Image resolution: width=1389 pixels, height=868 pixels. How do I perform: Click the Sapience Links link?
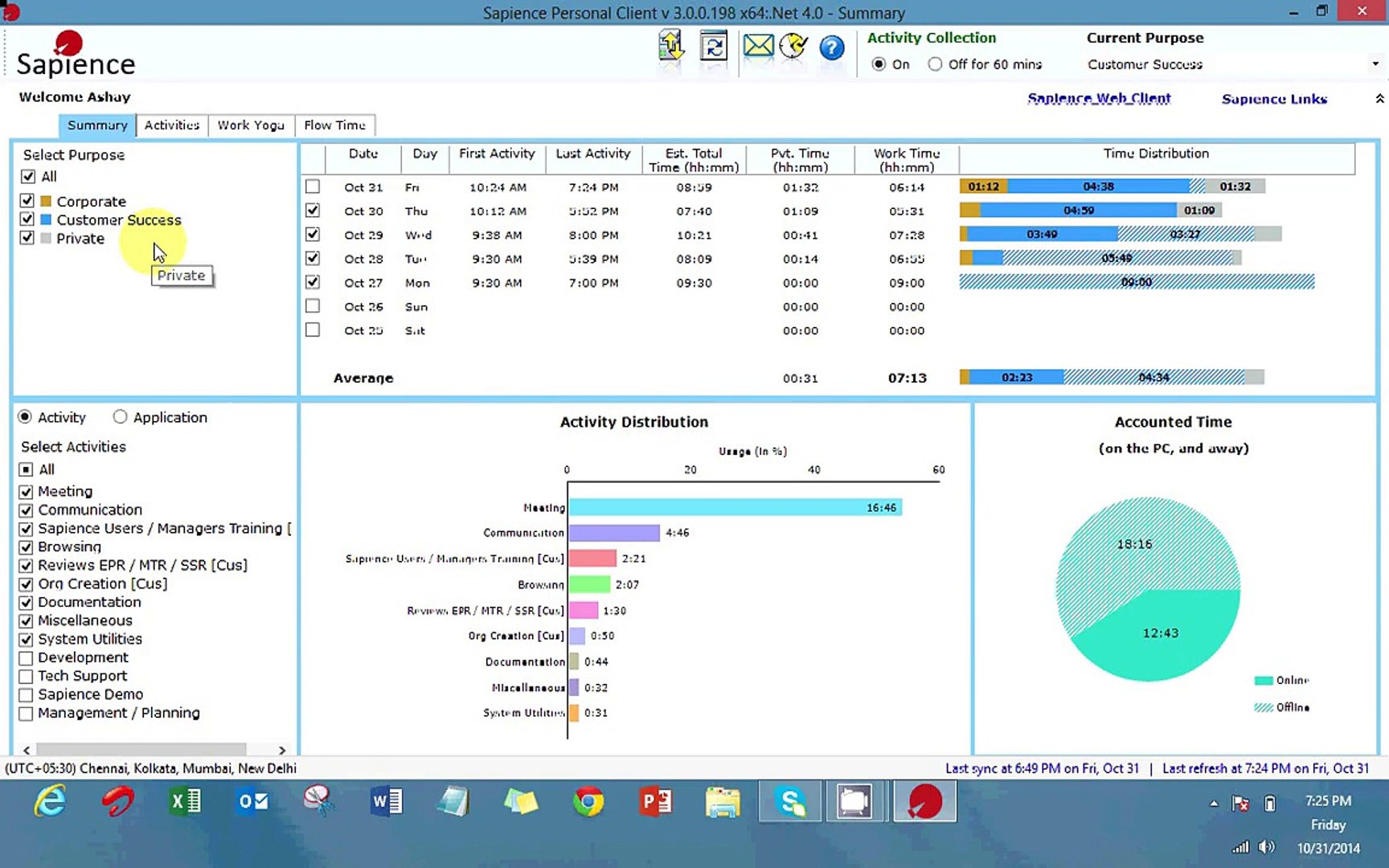click(1273, 99)
